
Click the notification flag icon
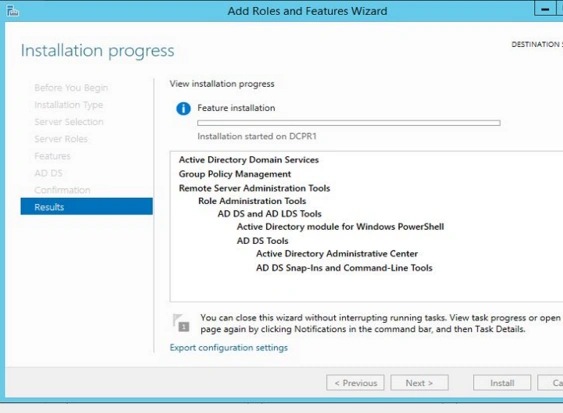click(x=181, y=322)
